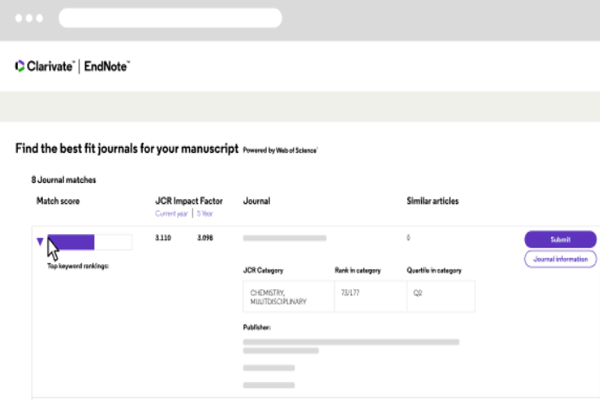600x400 pixels.
Task: Switch impact factor to 5 Year
Action: tap(204, 214)
